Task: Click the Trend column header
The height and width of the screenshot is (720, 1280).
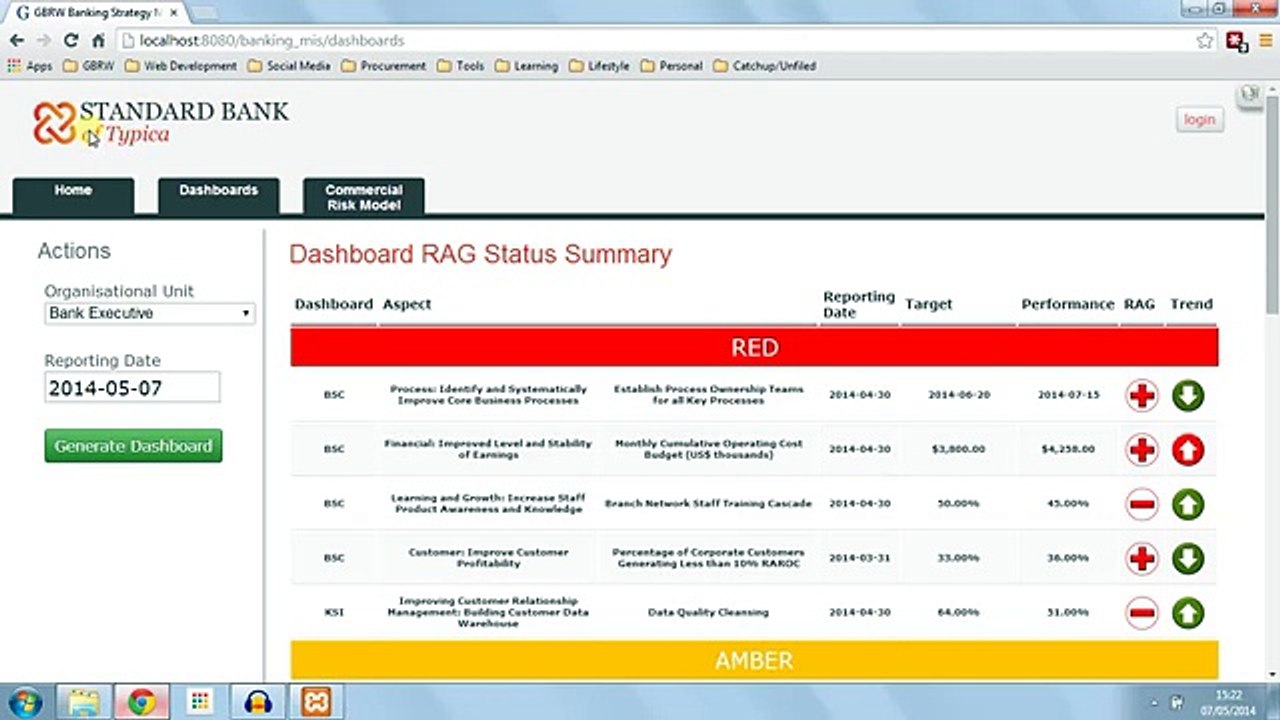Action: click(x=1191, y=304)
